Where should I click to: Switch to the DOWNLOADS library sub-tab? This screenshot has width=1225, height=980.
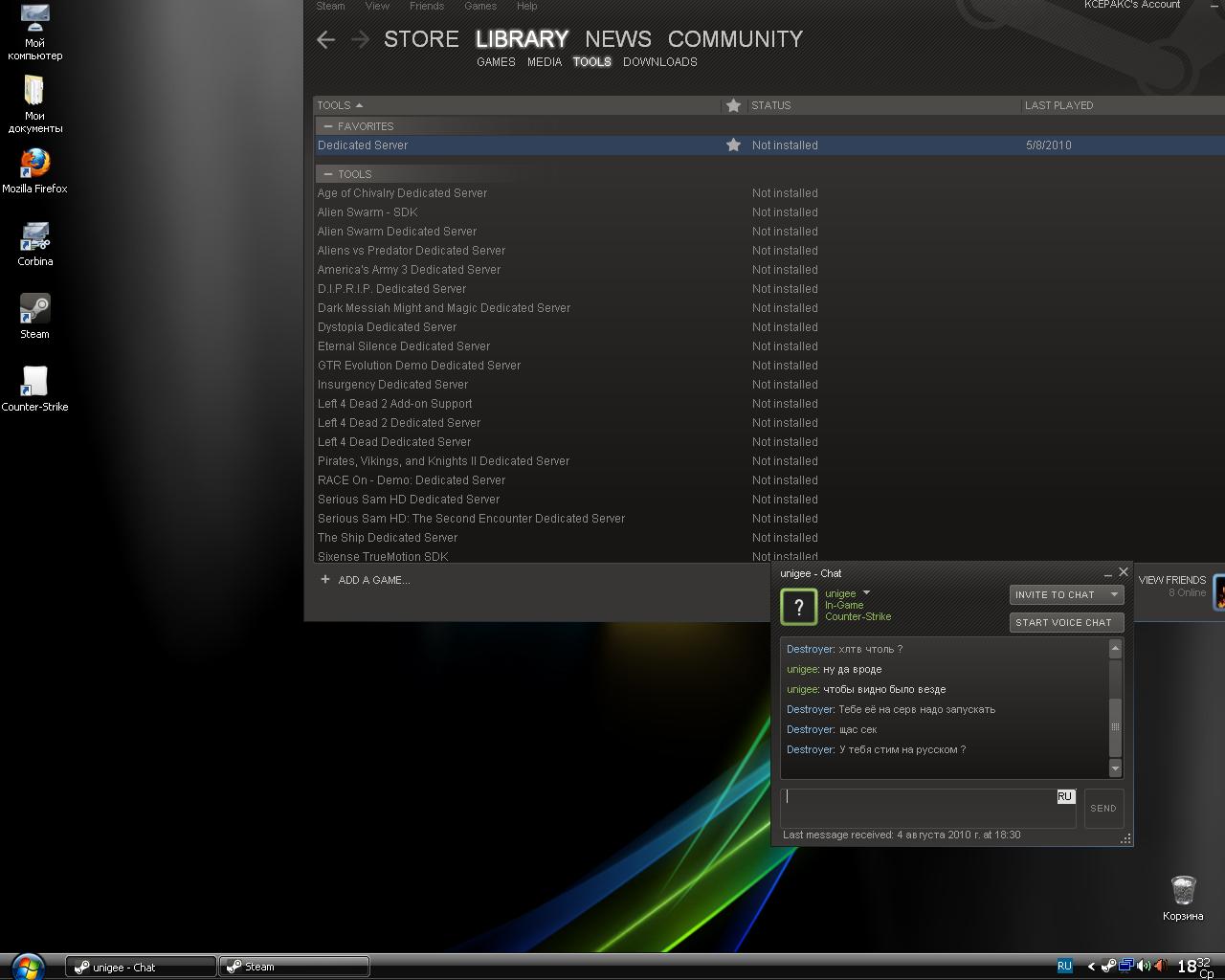(660, 62)
